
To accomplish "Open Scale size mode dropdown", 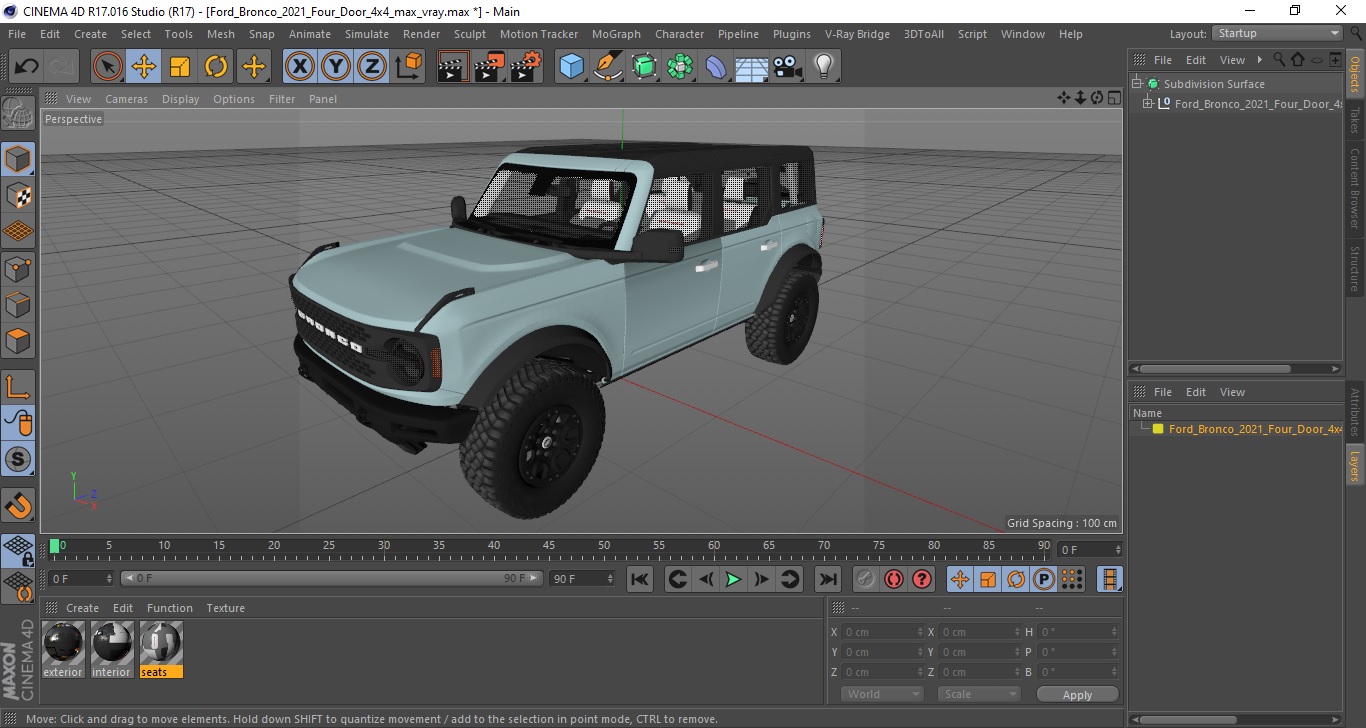I will [979, 694].
